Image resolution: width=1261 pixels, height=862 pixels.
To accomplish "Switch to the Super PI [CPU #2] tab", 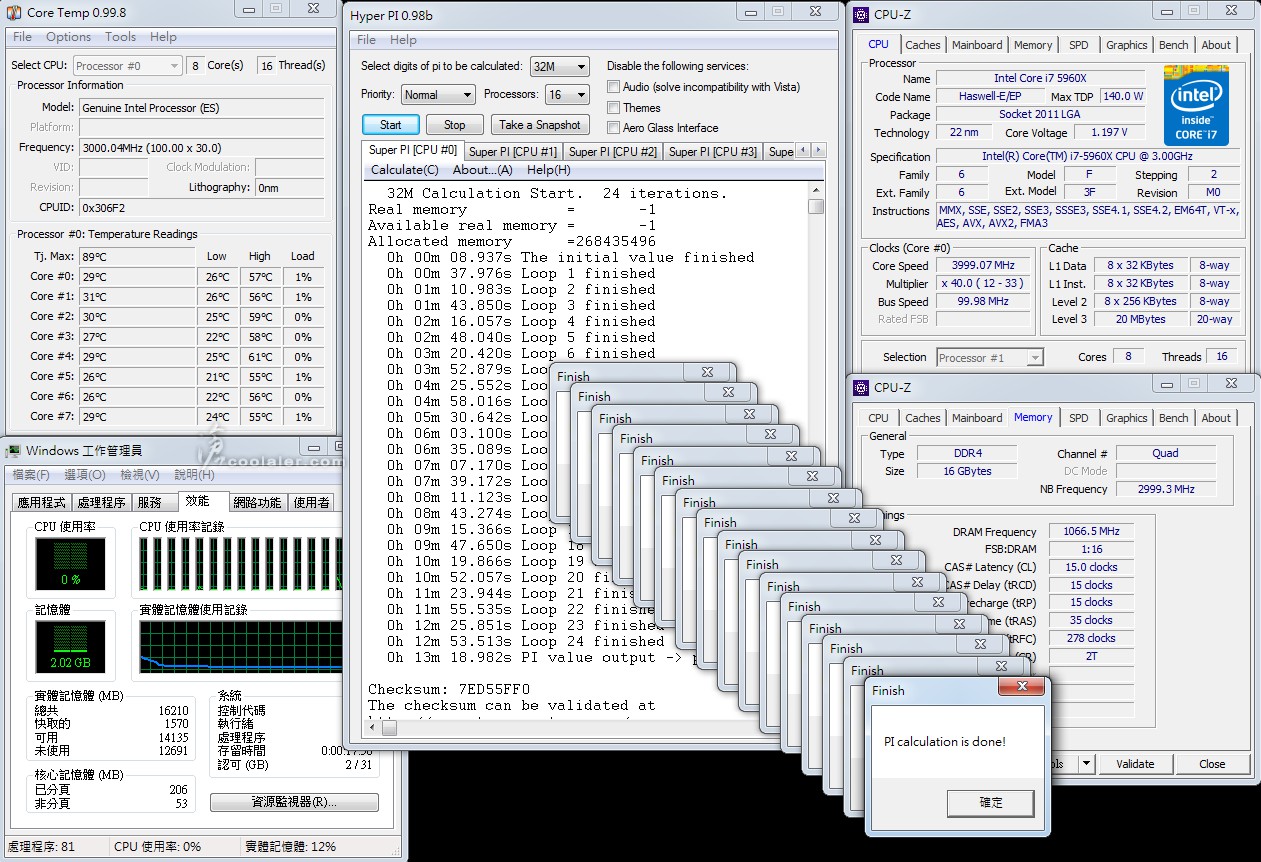I will pyautogui.click(x=612, y=152).
